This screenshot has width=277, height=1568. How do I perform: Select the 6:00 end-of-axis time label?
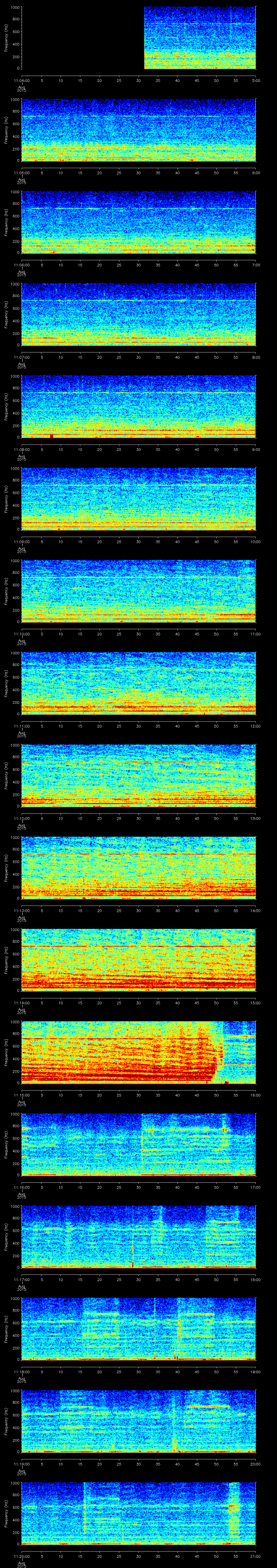point(256,173)
